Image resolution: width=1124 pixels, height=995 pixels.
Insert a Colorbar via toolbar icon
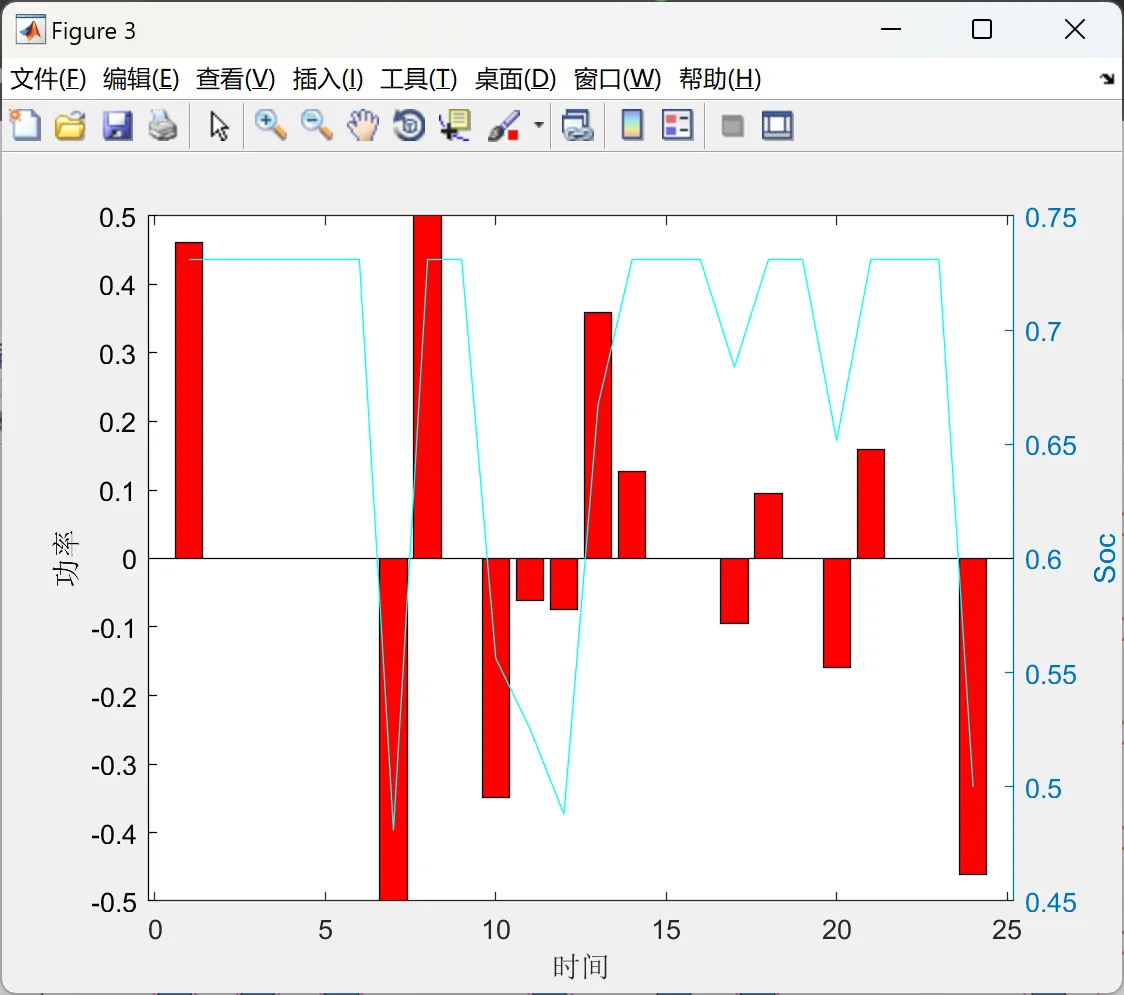click(x=632, y=125)
